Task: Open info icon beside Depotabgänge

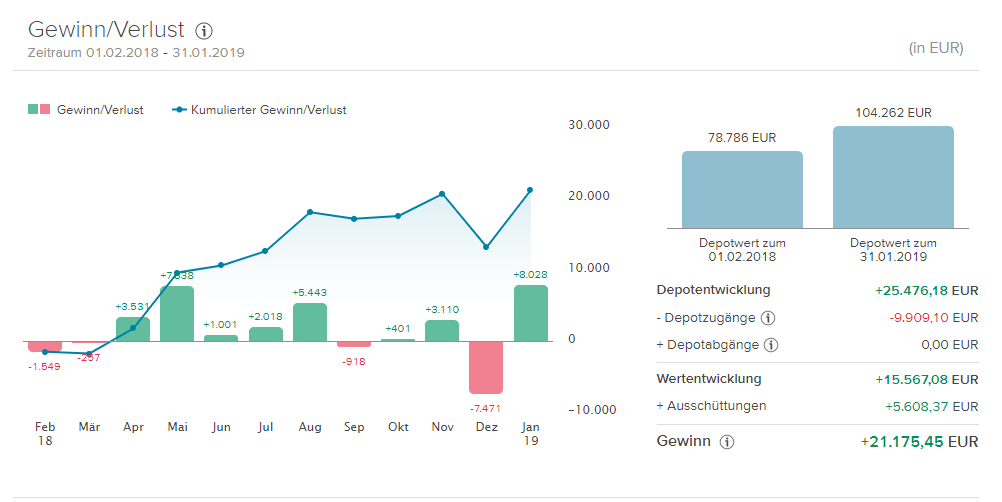Action: click(x=770, y=345)
